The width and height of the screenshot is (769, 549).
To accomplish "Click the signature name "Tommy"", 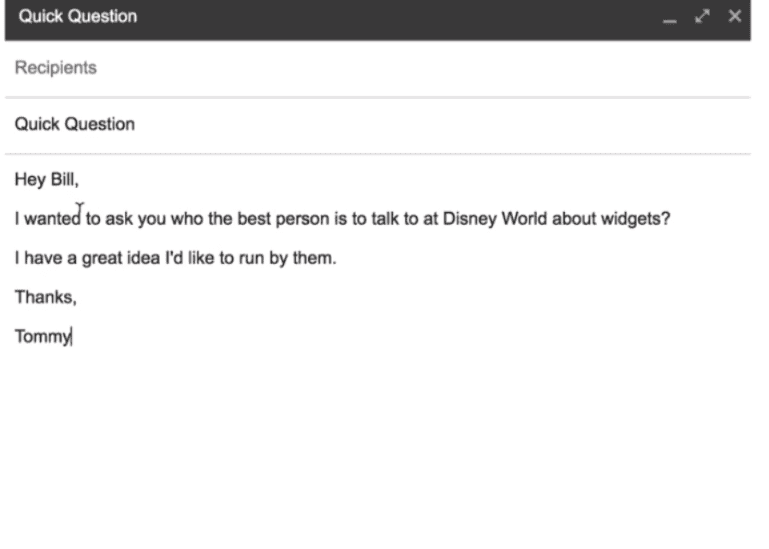I will (x=43, y=337).
